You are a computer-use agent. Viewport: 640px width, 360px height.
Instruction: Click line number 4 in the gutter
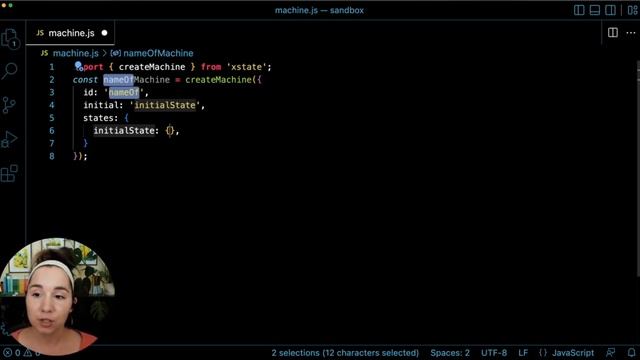coord(52,105)
